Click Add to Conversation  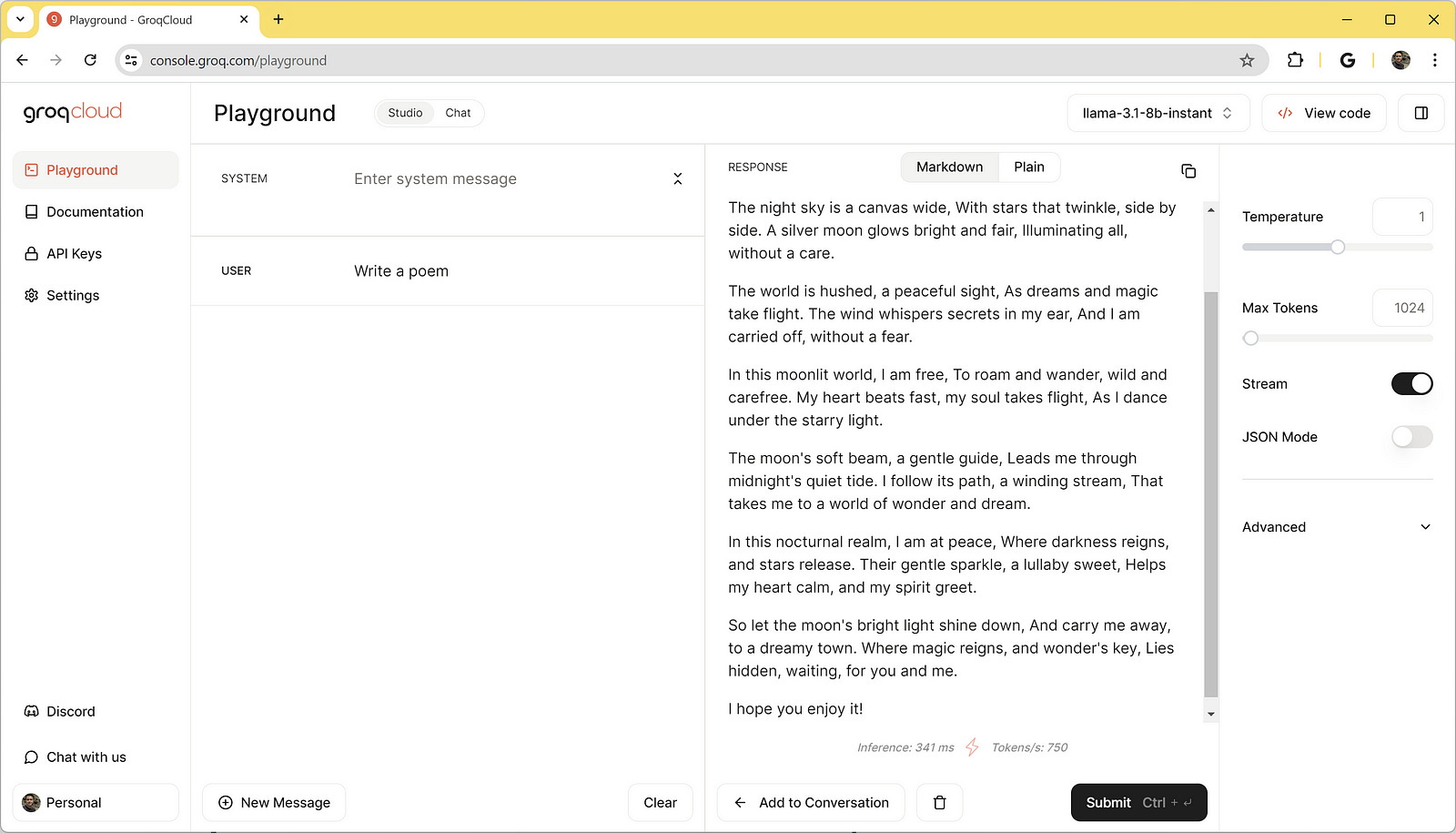coord(811,803)
